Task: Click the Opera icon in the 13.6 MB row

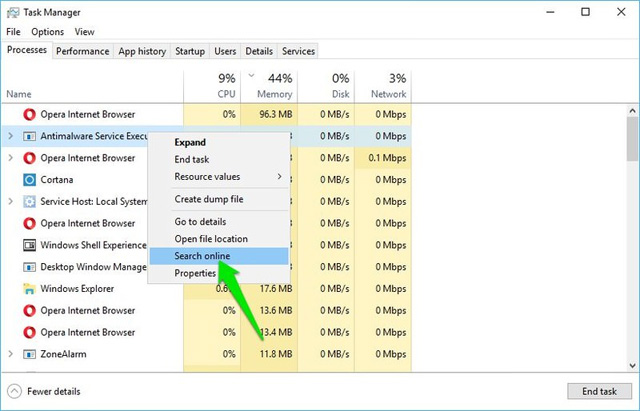Action: pyautogui.click(x=29, y=311)
